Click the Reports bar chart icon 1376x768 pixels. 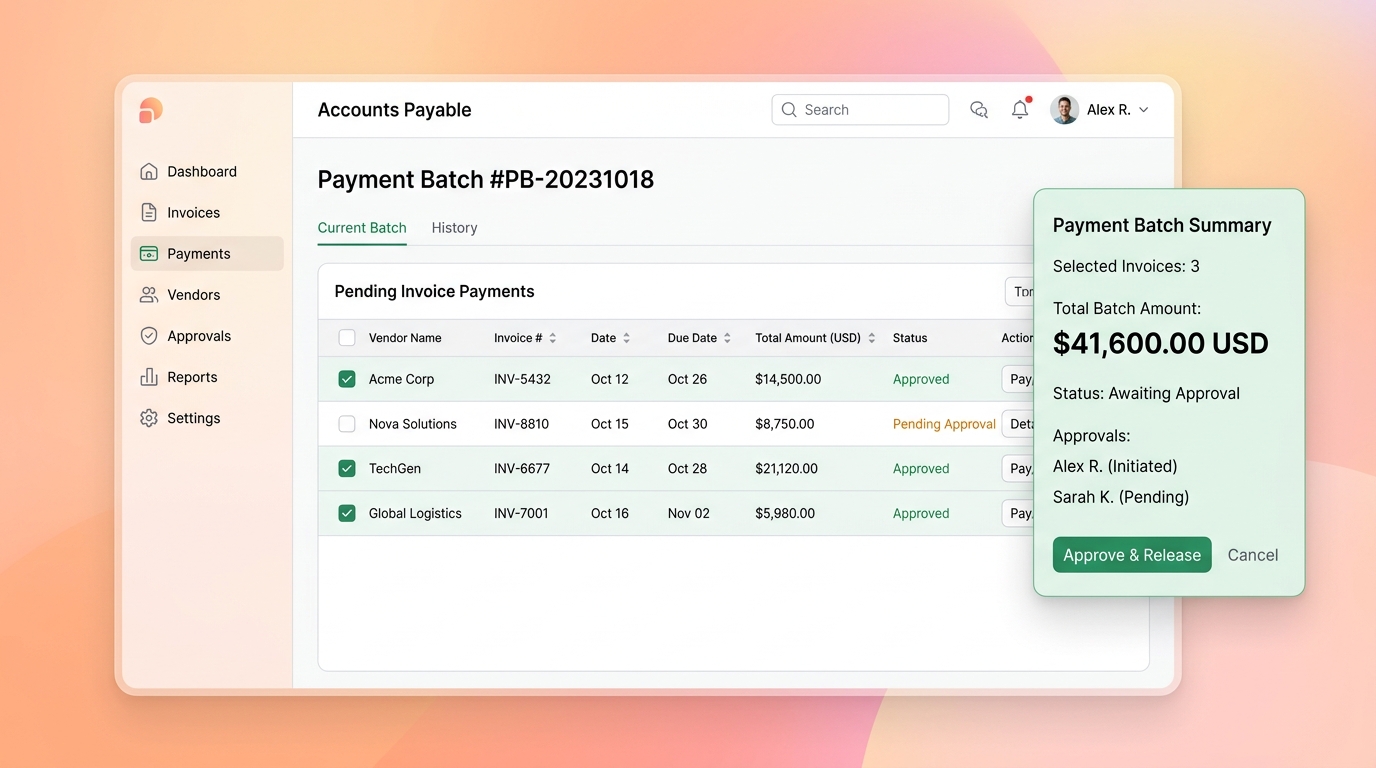pos(149,377)
